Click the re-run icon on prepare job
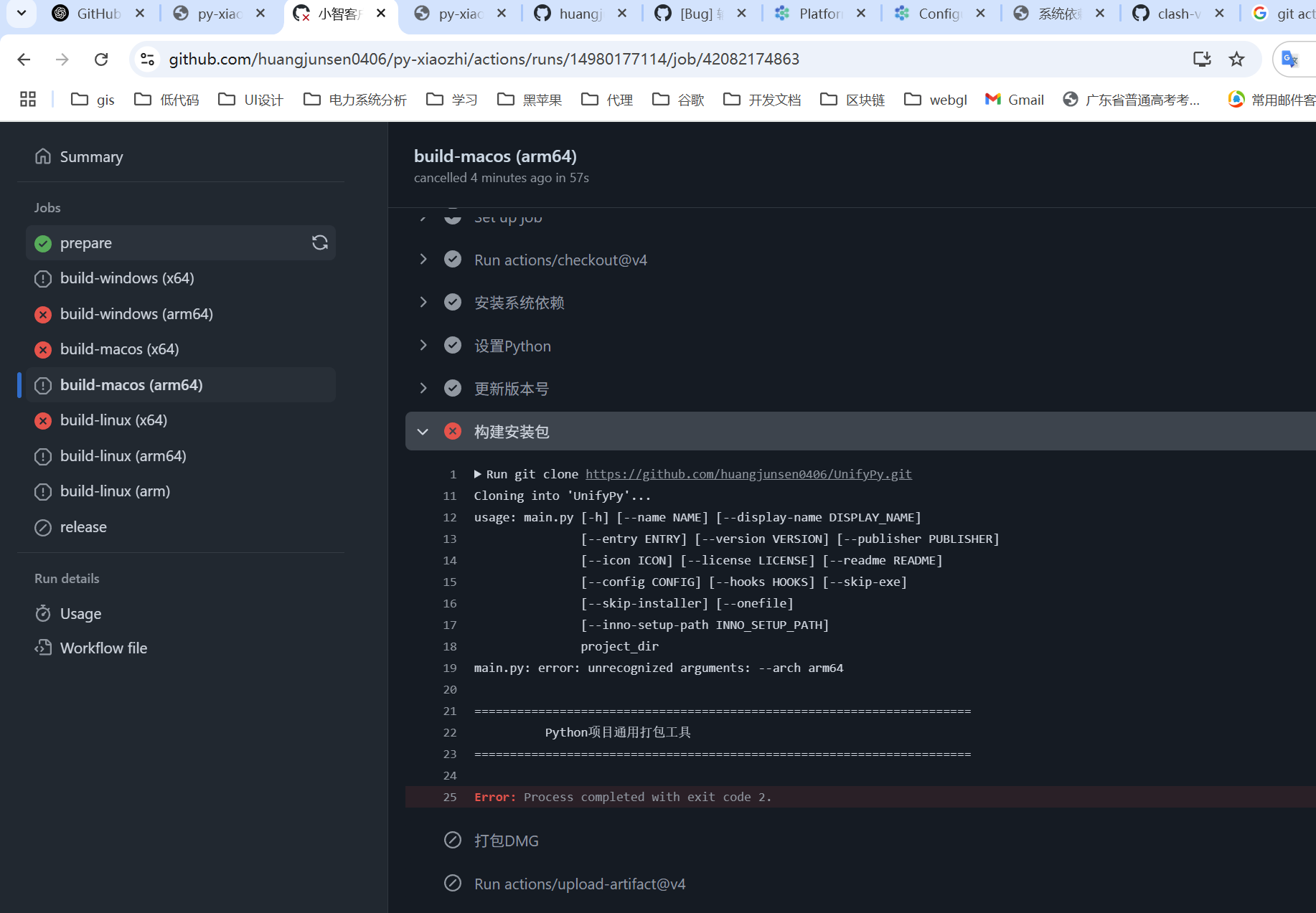This screenshot has height=913, width=1316. pyautogui.click(x=319, y=243)
